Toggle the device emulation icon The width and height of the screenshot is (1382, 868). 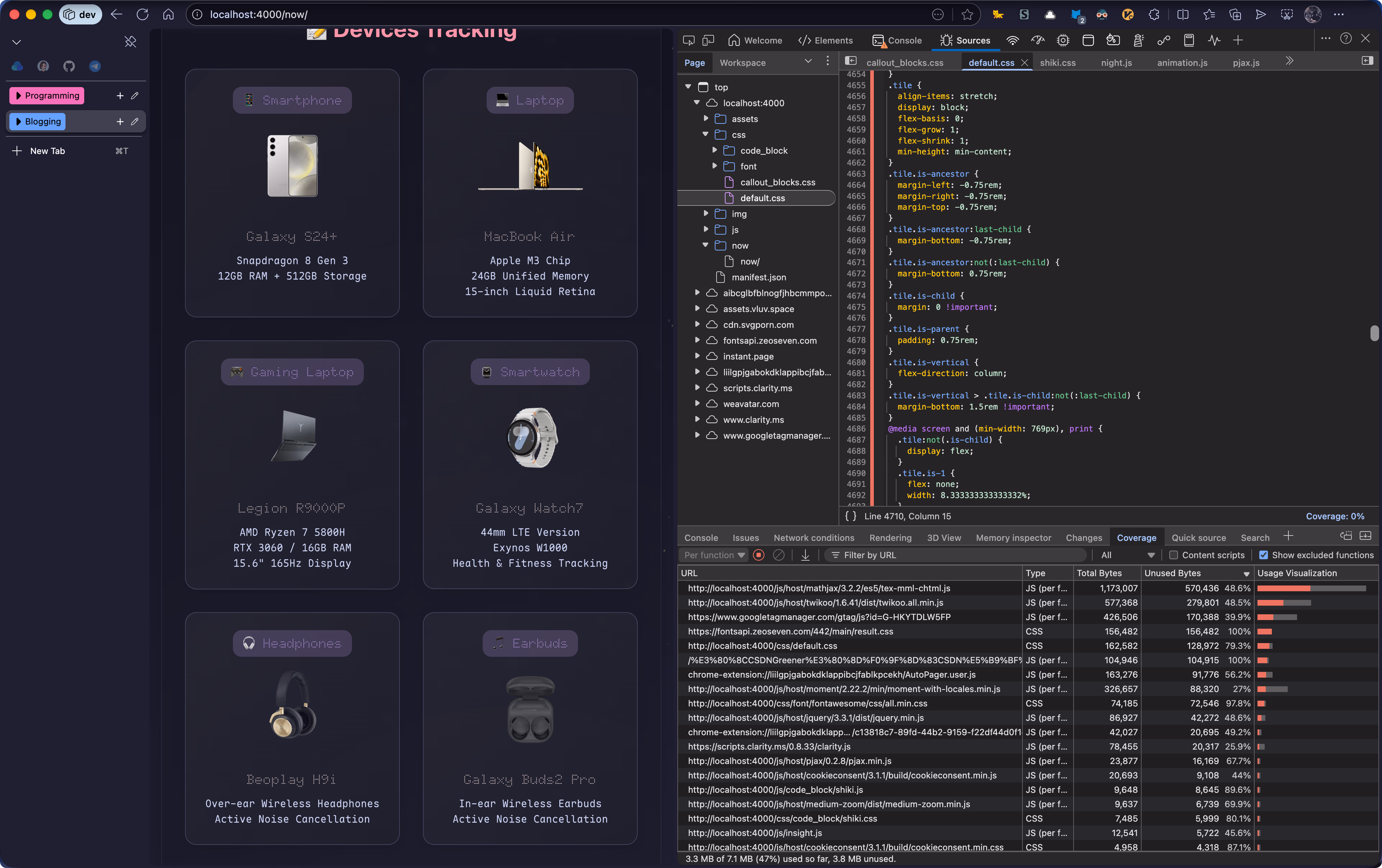point(708,40)
